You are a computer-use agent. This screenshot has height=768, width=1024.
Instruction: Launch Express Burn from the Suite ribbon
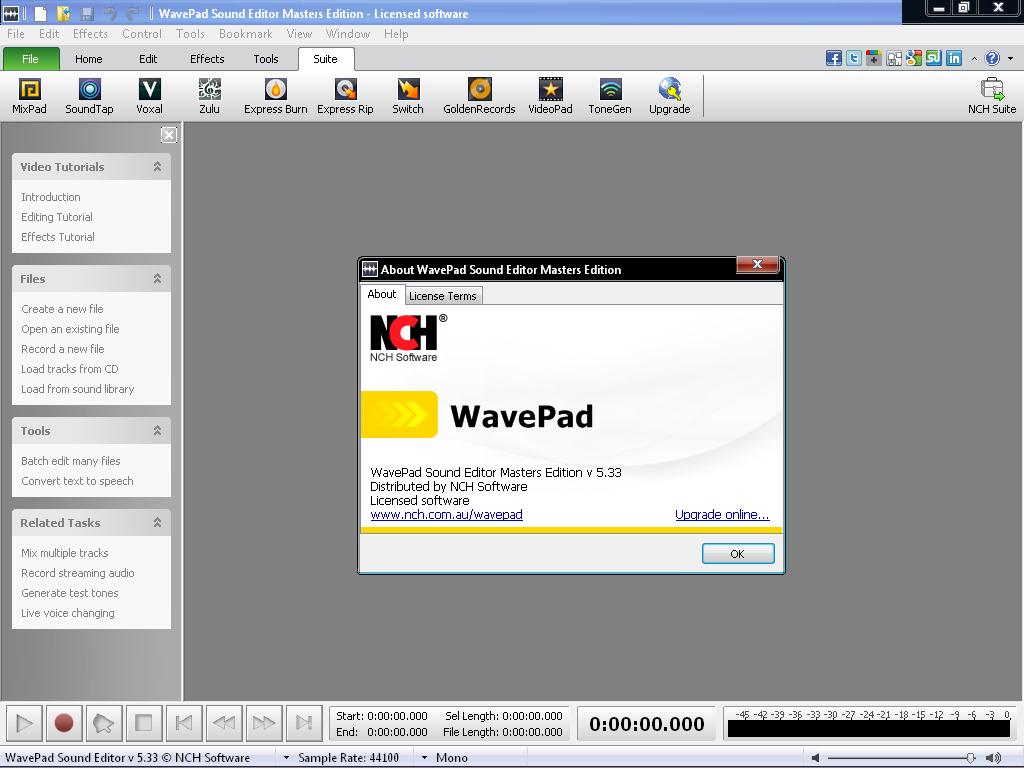click(276, 96)
